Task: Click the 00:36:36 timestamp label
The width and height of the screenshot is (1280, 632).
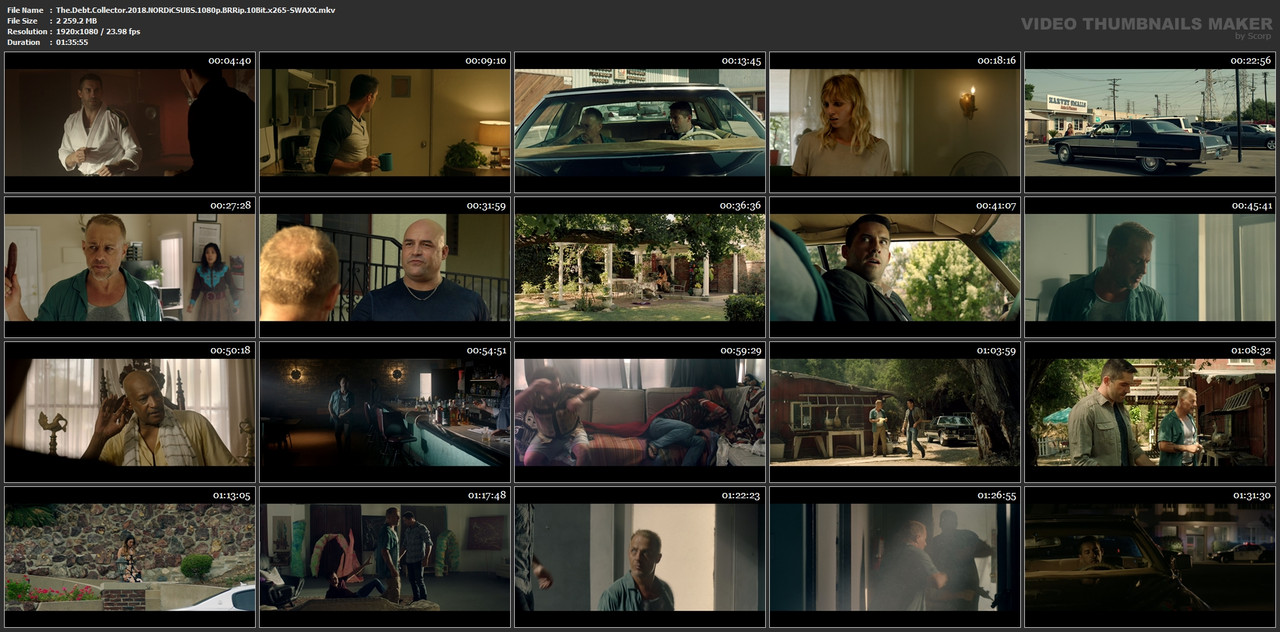Action: (x=740, y=206)
